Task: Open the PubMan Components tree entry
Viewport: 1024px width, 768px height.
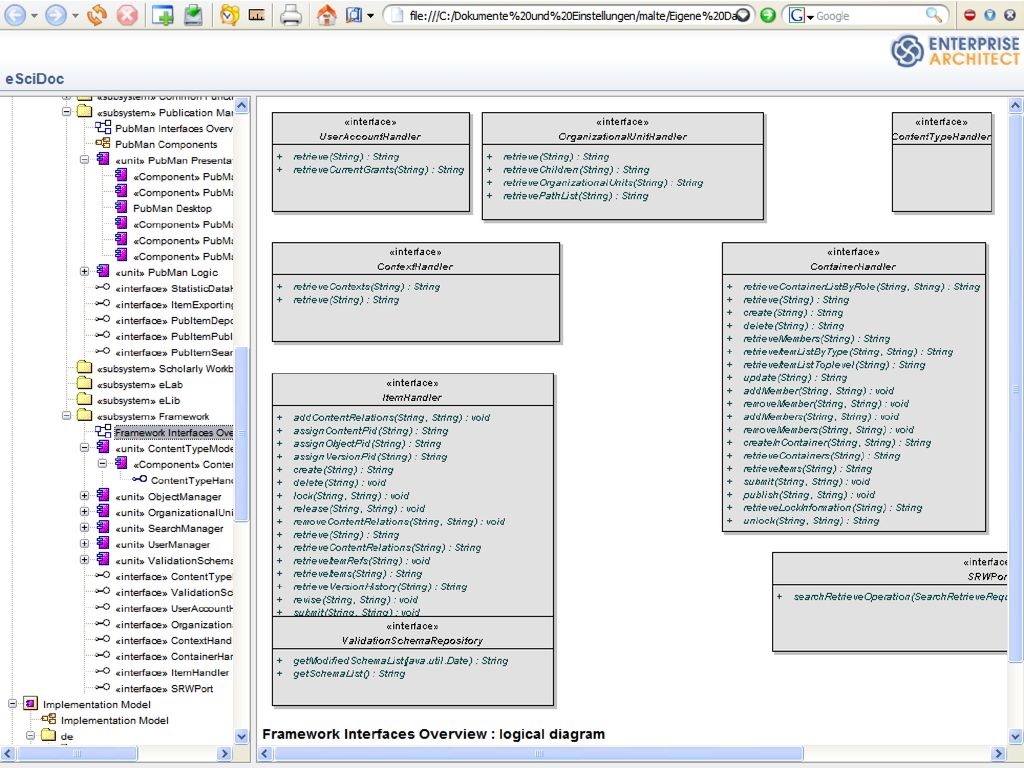Action: tap(166, 144)
